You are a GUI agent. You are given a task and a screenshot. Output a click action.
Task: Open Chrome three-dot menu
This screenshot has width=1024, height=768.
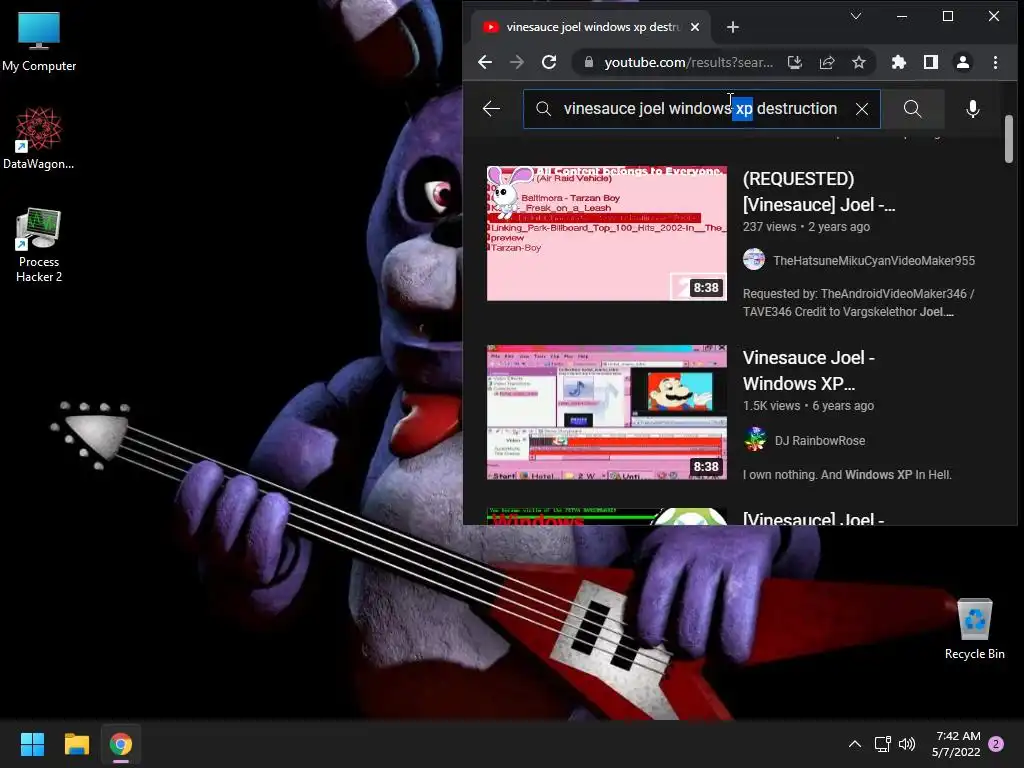(995, 62)
